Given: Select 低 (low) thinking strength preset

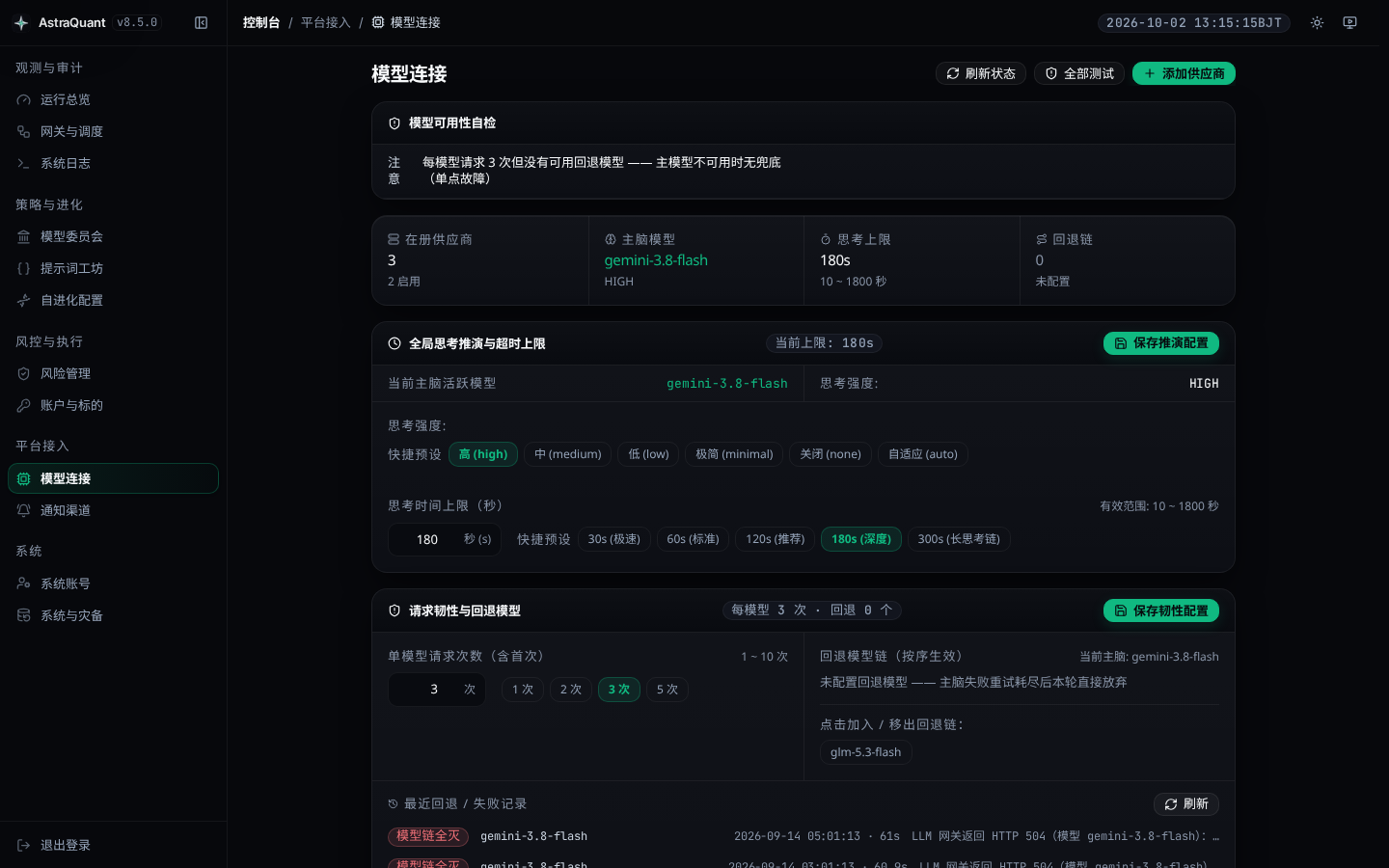Looking at the screenshot, I should pyautogui.click(x=648, y=454).
